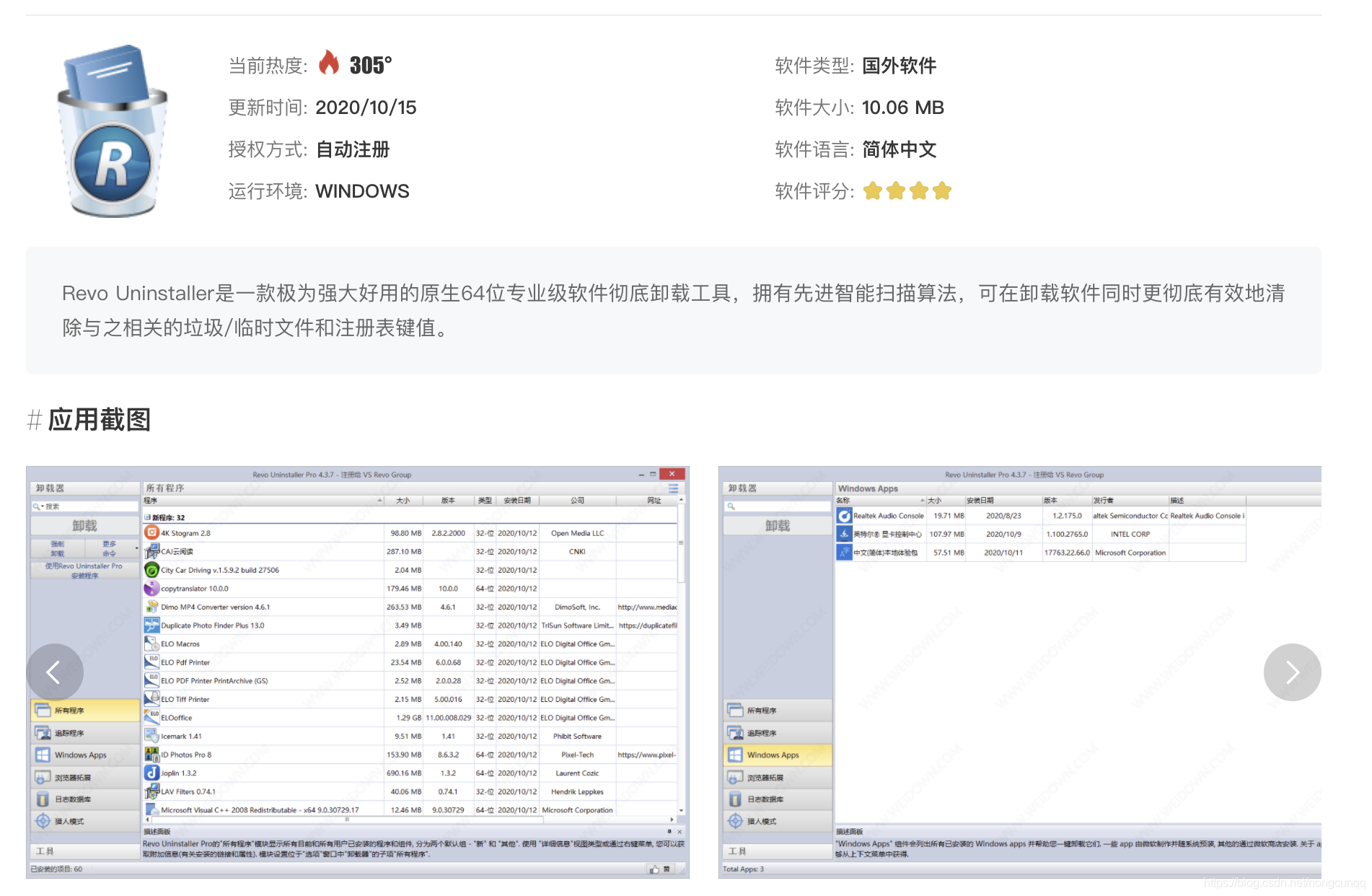Sort by the 程序 column header
Viewport: 1372px width, 896px height.
263,500
